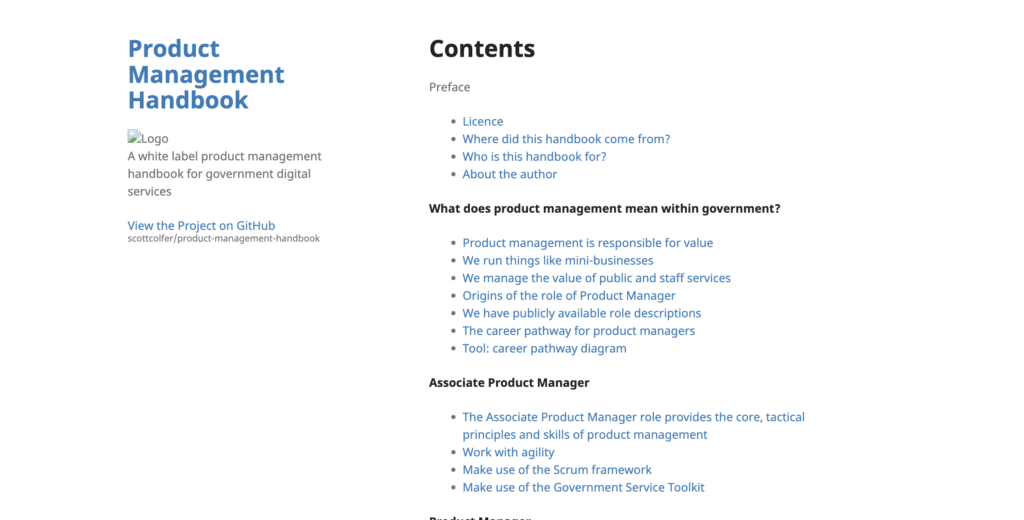Screen dimensions: 1024x520
Task: Open View the Project on GitHub
Action: [x=201, y=226]
